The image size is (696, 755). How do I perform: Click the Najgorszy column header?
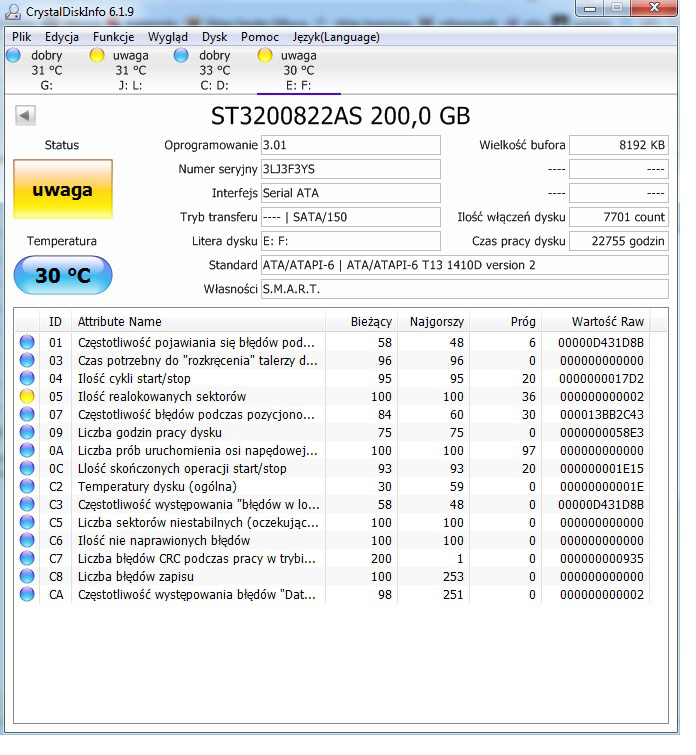[433, 321]
